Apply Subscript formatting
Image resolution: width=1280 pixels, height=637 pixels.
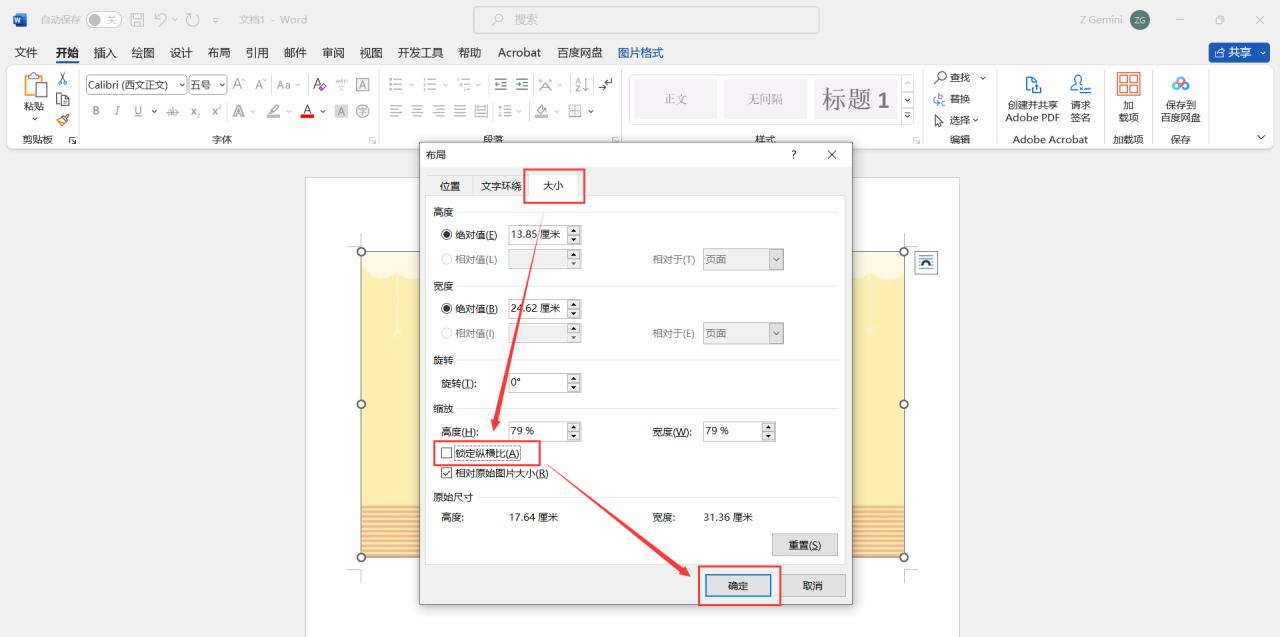tap(195, 111)
